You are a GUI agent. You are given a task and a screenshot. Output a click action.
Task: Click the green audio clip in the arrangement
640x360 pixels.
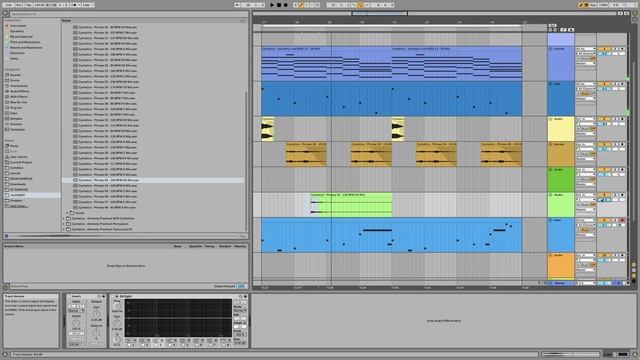[351, 204]
